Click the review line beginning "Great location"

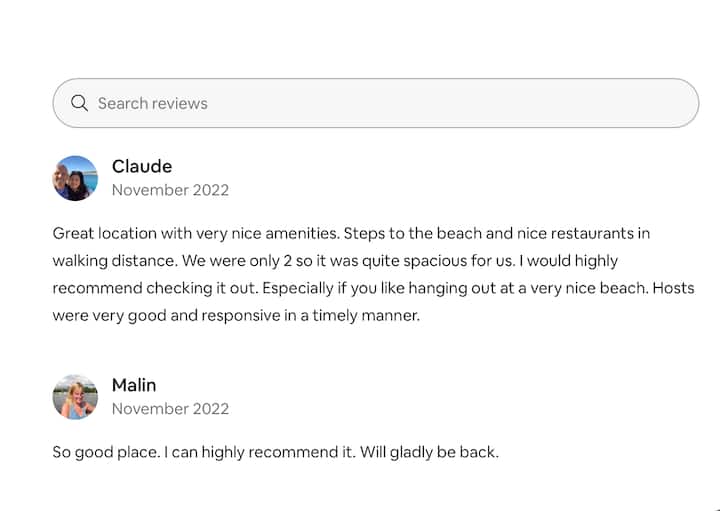pos(350,234)
